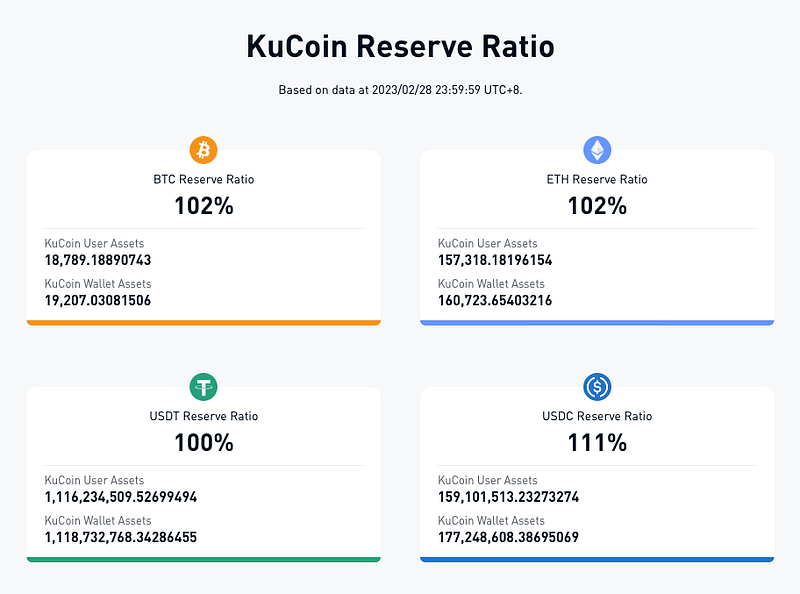Click USDC user assets value 159,101,513.23273274
This screenshot has width=800, height=594.
point(509,497)
